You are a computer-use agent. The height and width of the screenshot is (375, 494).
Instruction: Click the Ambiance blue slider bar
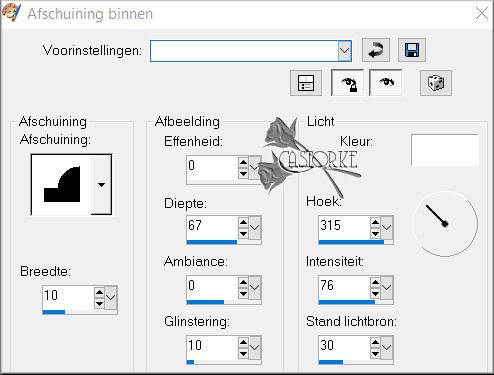(223, 302)
